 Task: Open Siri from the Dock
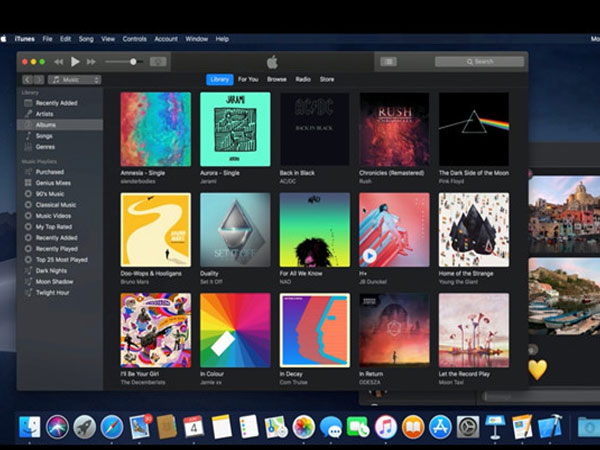(57, 428)
